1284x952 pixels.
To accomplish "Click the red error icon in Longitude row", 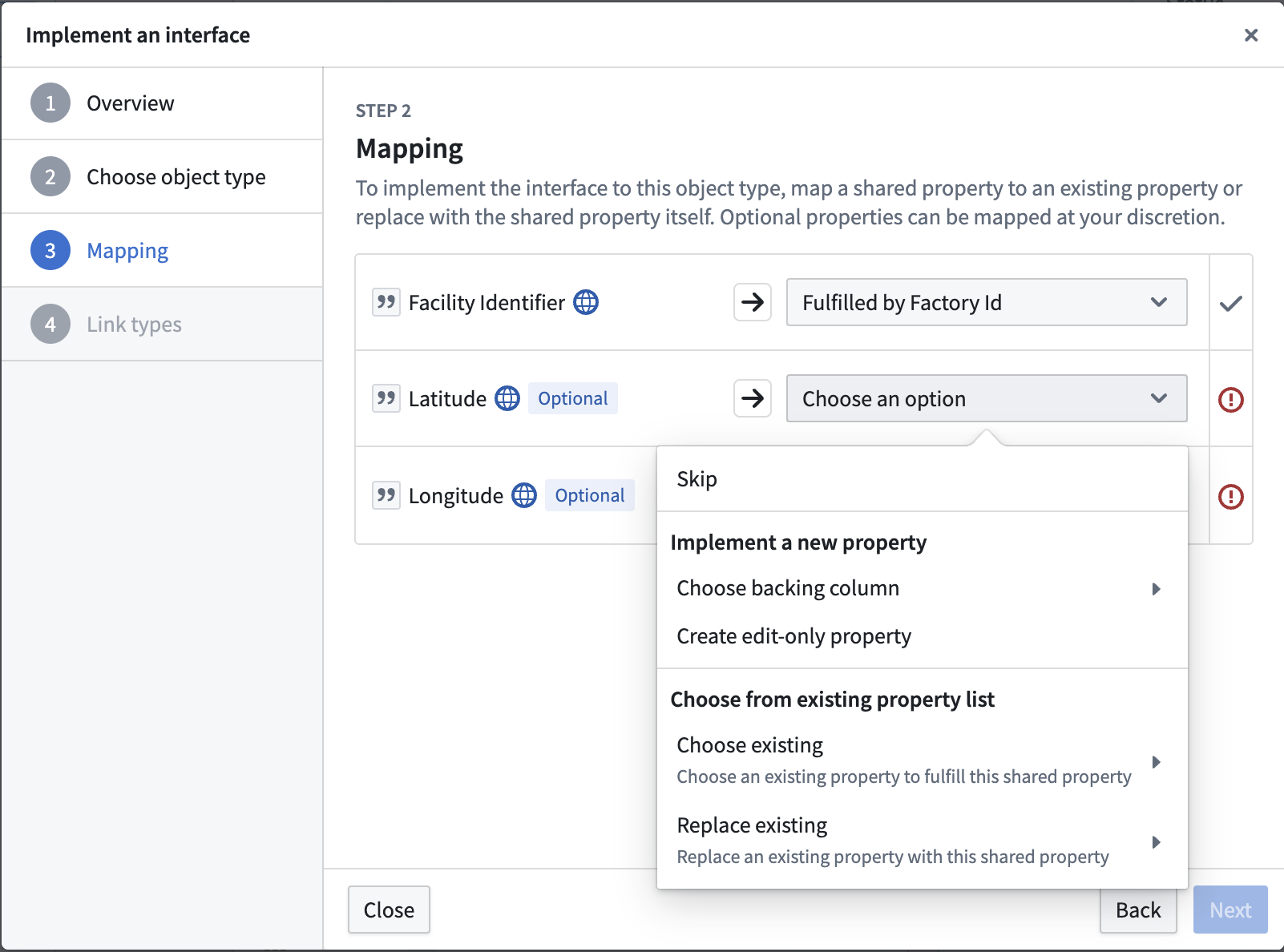I will pos(1230,497).
